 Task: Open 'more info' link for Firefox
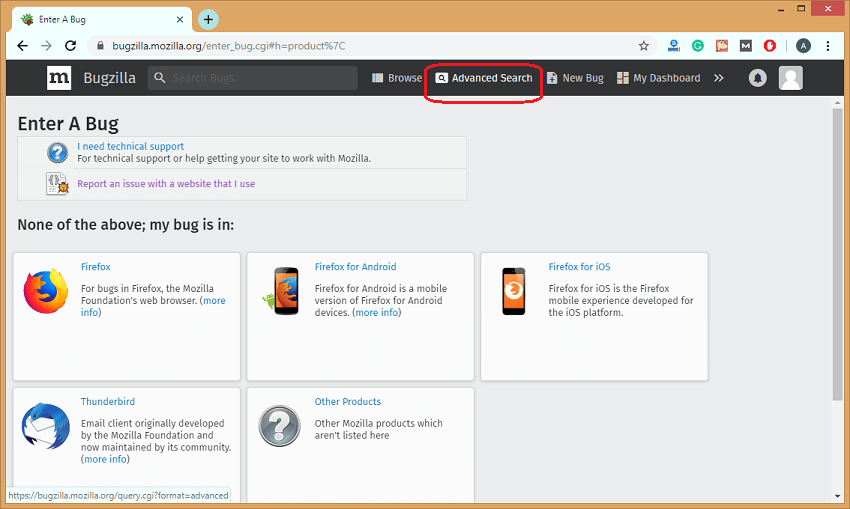(214, 300)
